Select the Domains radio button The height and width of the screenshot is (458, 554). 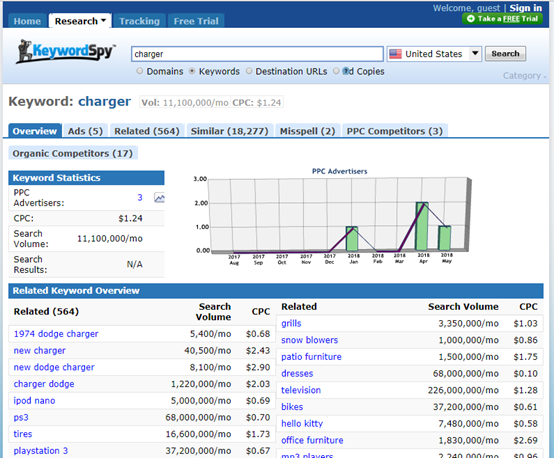140,71
